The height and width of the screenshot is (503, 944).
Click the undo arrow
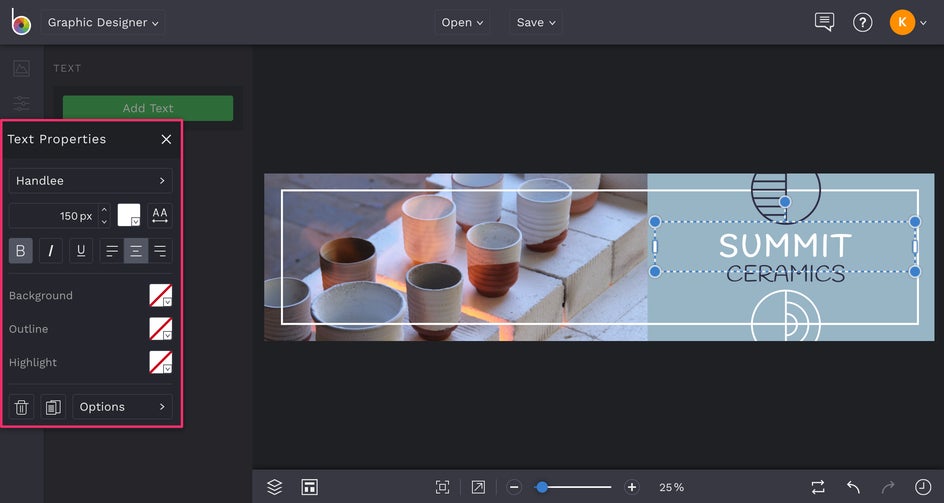[x=853, y=487]
